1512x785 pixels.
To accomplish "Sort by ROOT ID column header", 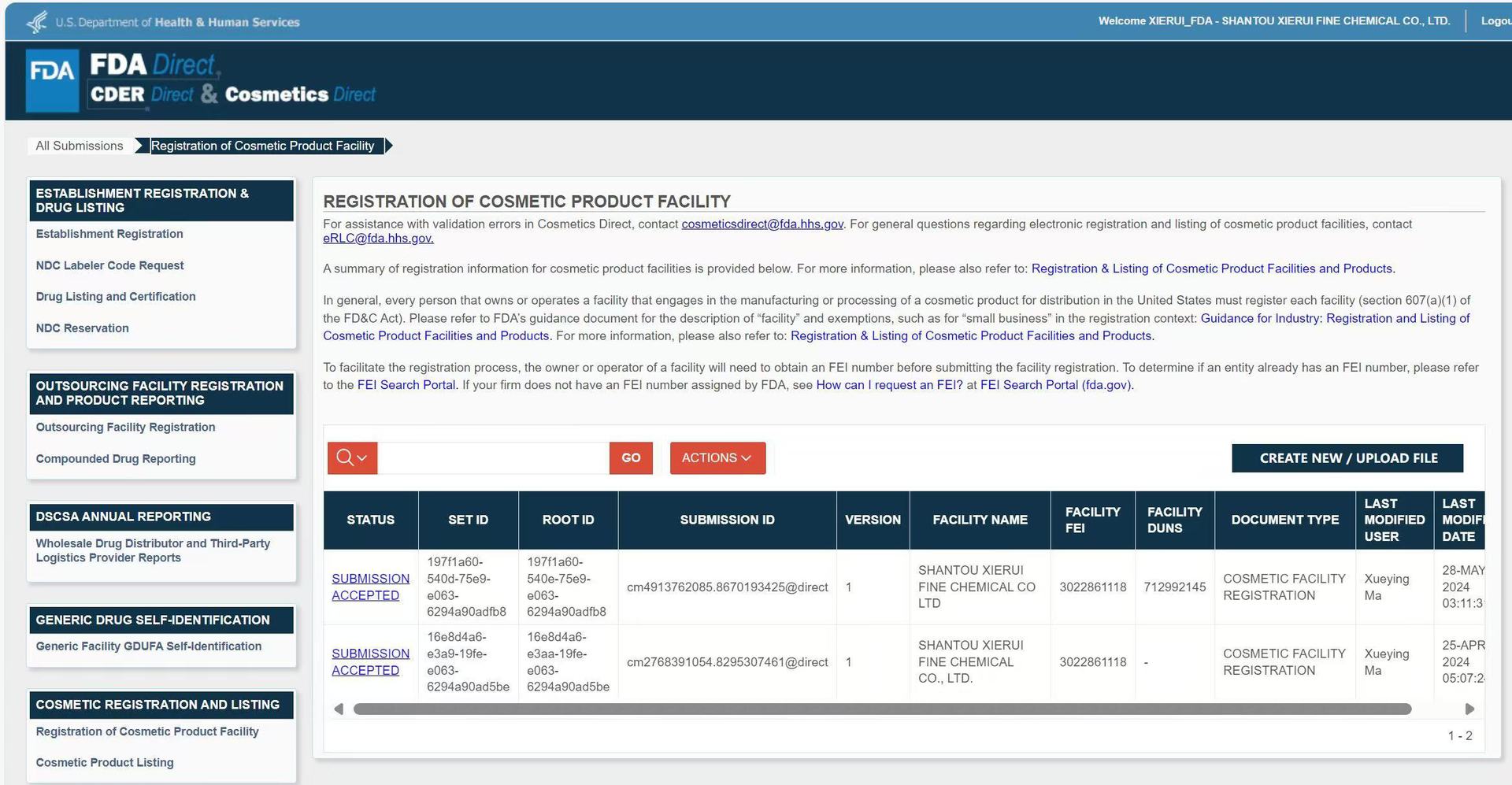I will coord(569,520).
